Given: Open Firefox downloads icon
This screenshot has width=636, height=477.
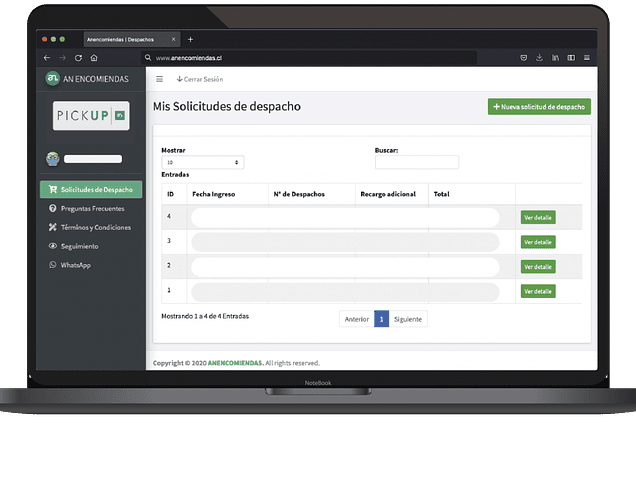Looking at the screenshot, I should [540, 58].
